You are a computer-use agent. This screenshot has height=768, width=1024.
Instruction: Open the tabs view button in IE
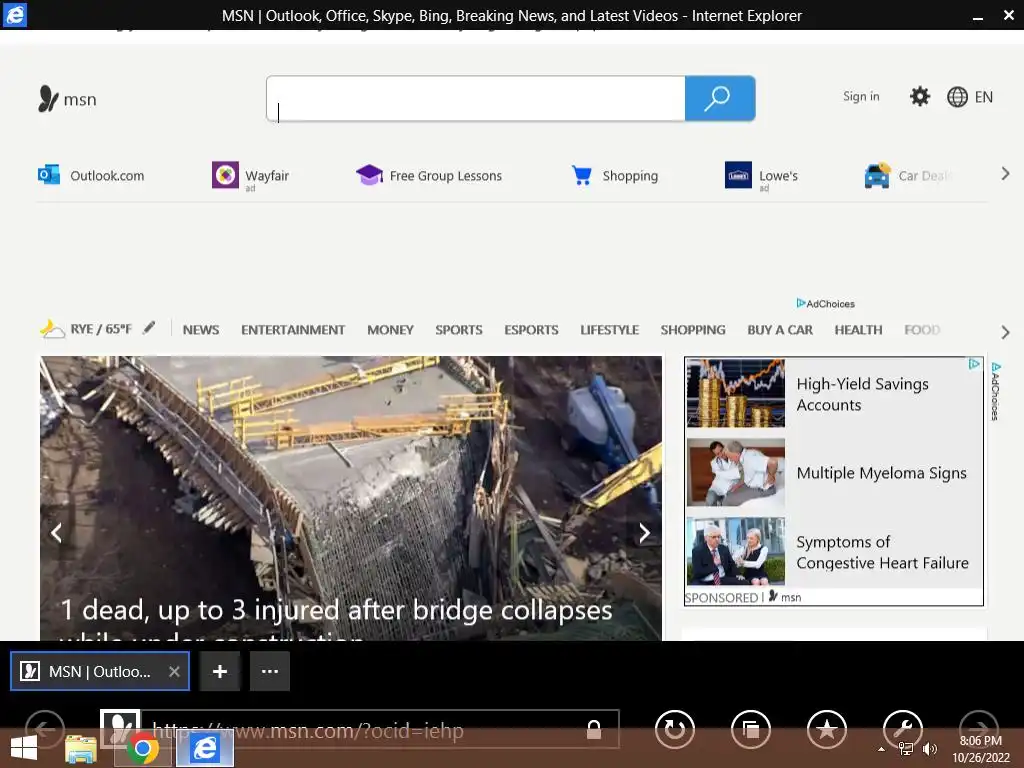click(751, 729)
